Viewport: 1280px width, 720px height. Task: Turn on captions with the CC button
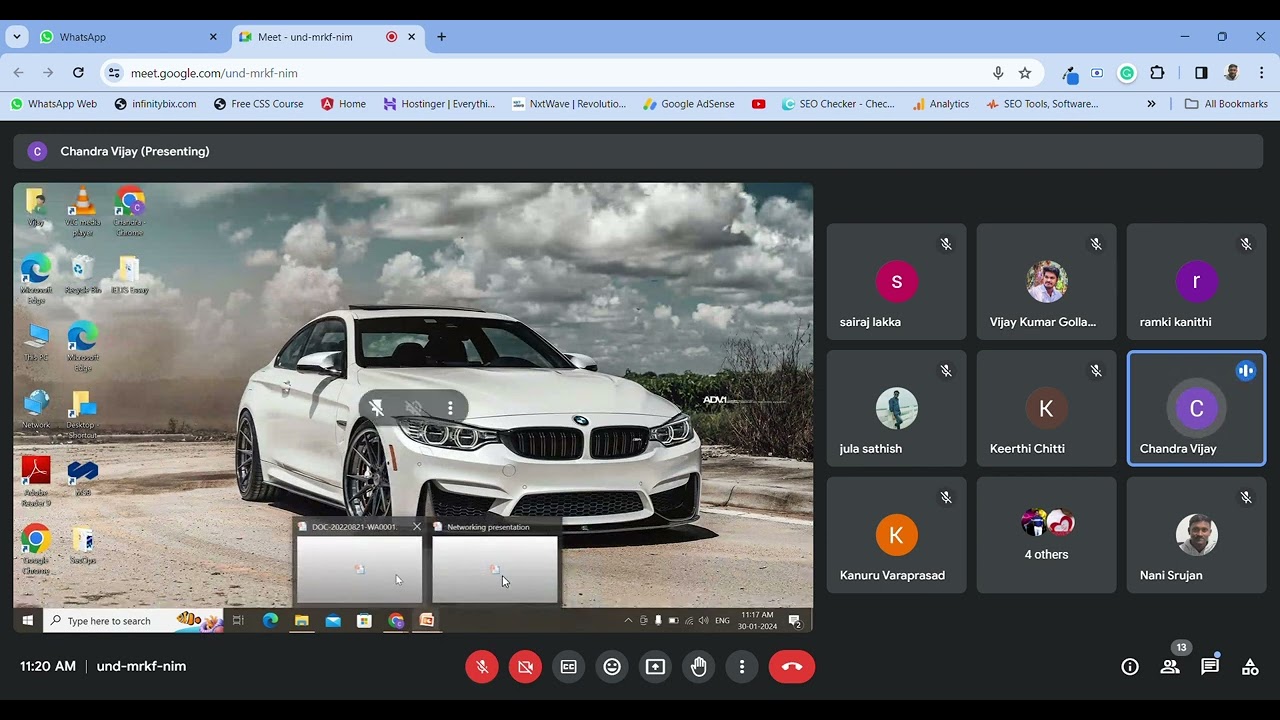(569, 667)
